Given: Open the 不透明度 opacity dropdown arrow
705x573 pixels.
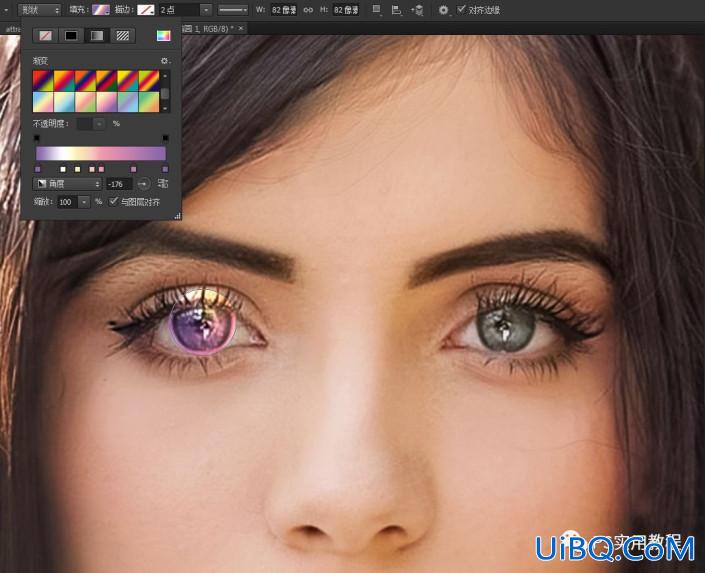Looking at the screenshot, I should (x=99, y=124).
